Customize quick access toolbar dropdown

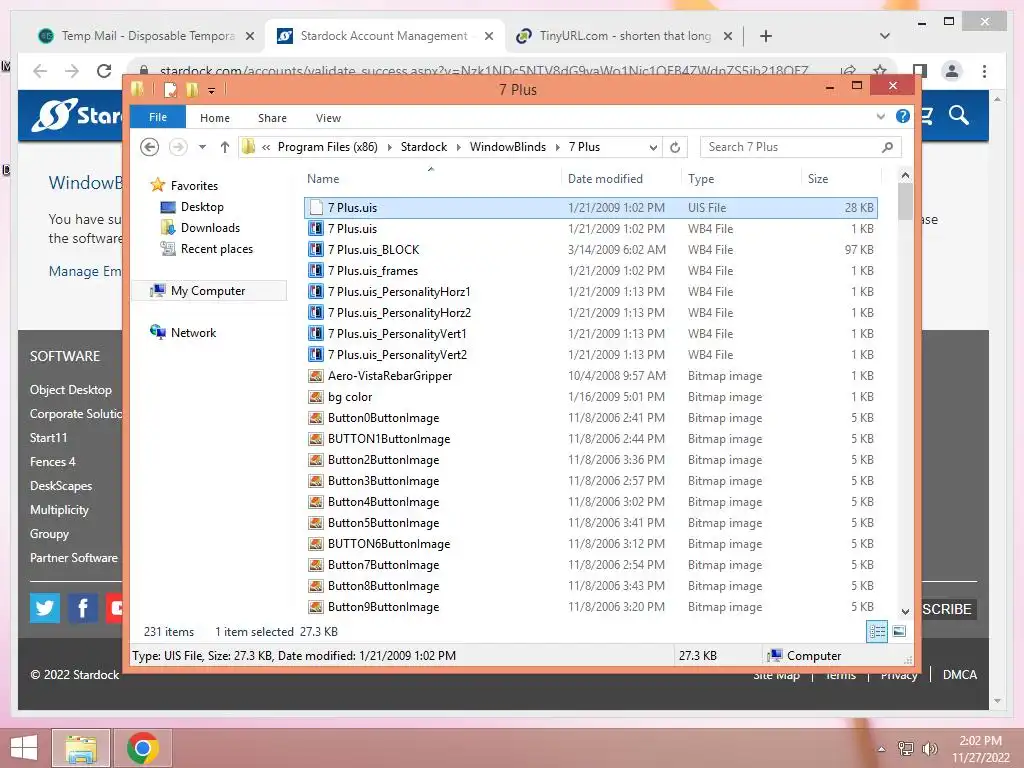click(x=212, y=91)
